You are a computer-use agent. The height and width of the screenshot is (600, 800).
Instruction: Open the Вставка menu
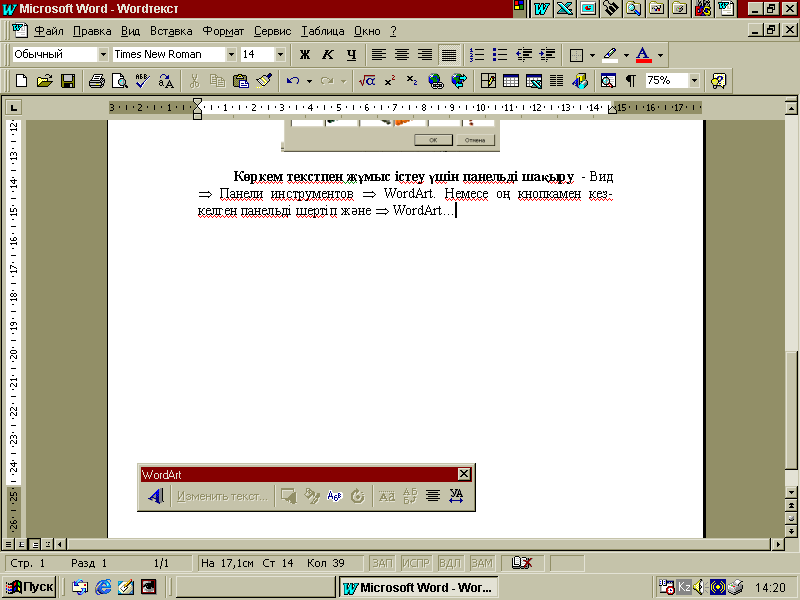coord(171,31)
